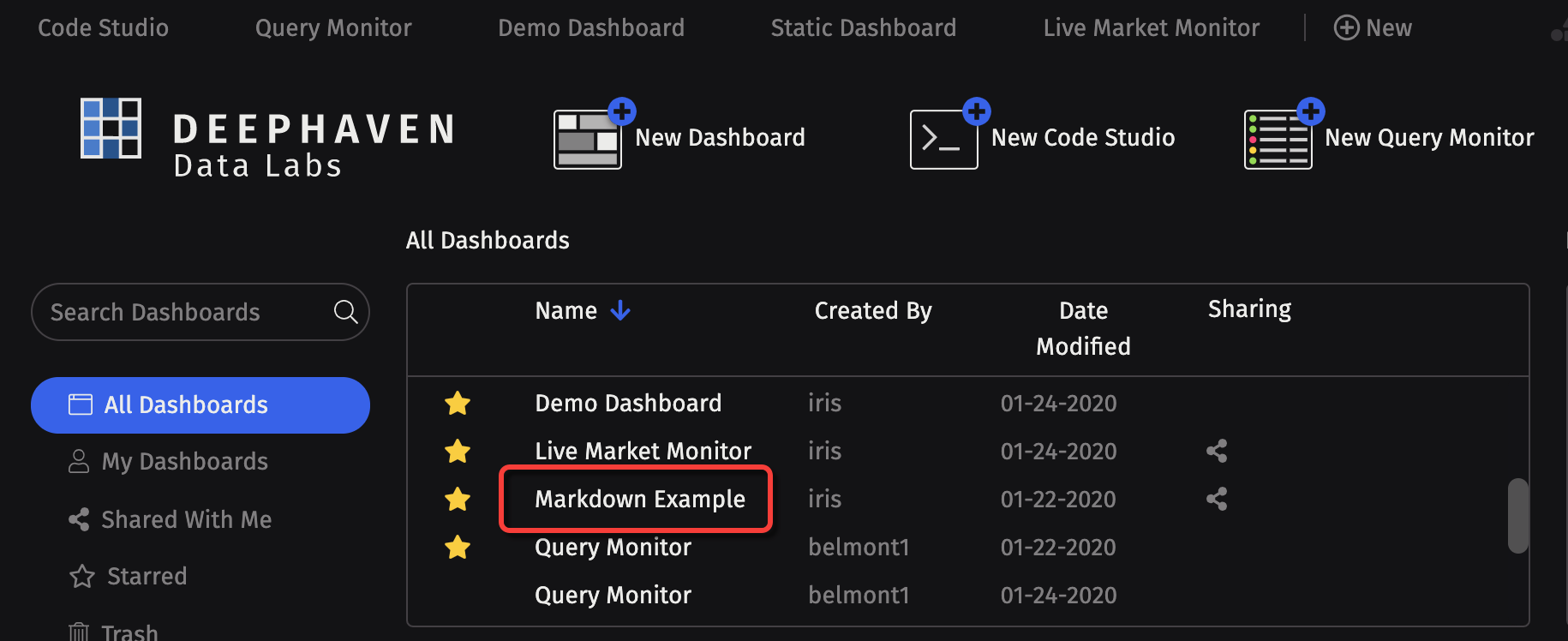Screen dimensions: 1568x641
Task: Open the Static Dashboard tab
Action: [x=864, y=27]
